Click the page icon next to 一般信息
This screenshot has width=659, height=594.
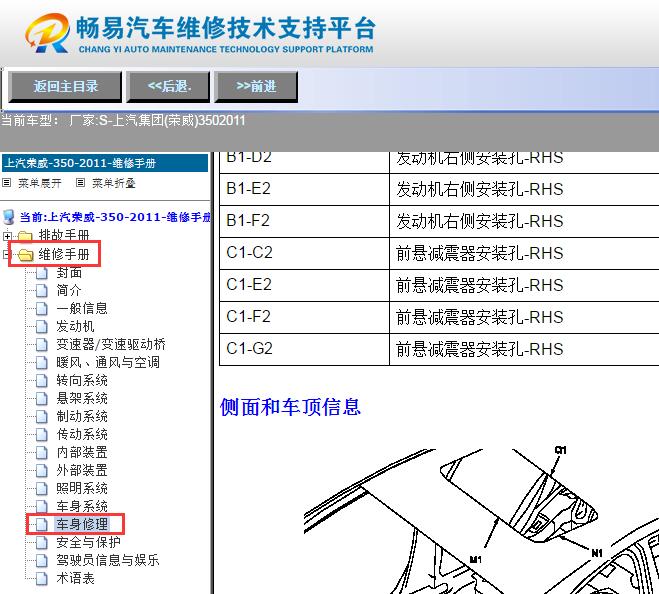[42, 309]
